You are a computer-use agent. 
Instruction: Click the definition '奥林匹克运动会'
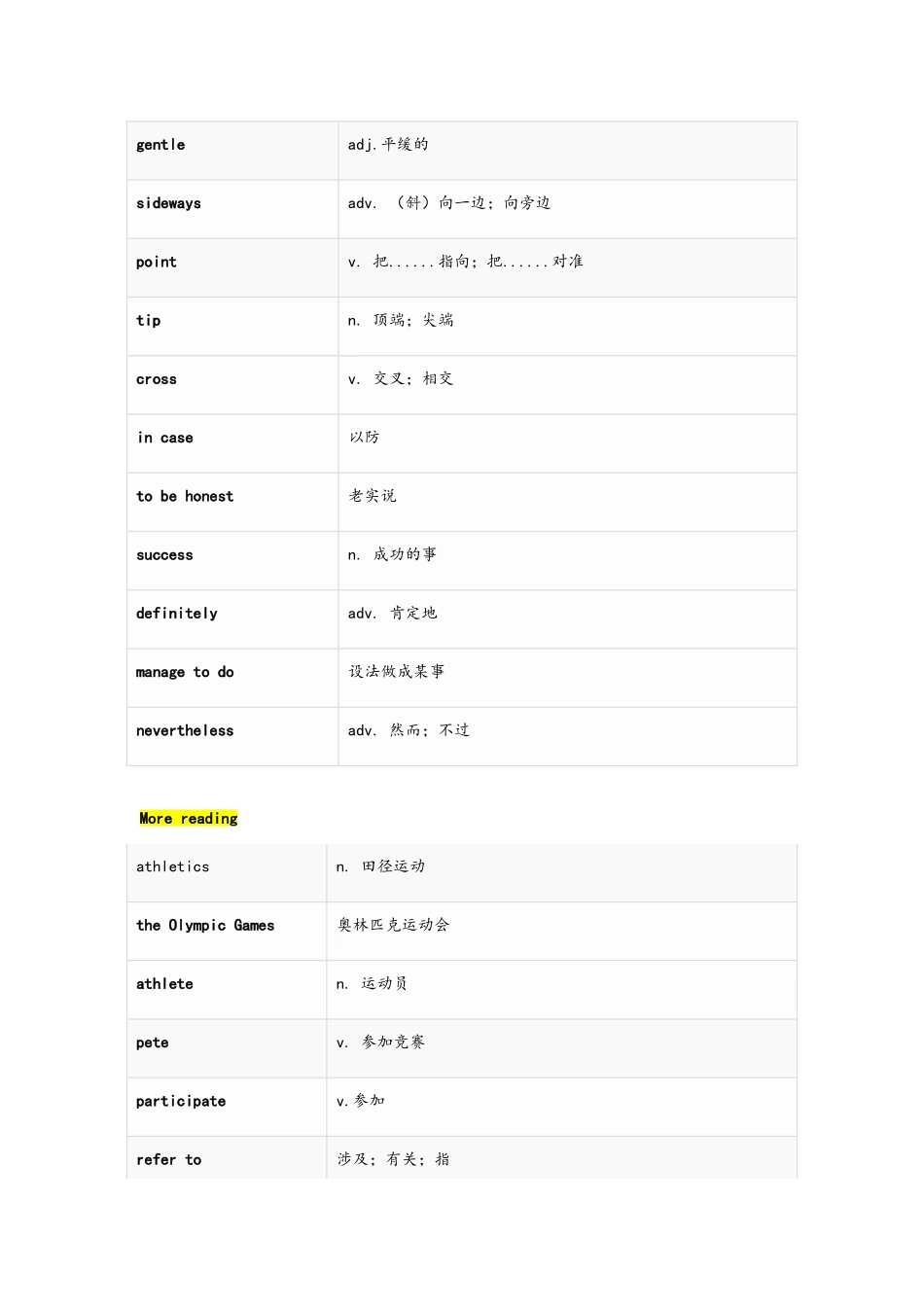tap(394, 925)
